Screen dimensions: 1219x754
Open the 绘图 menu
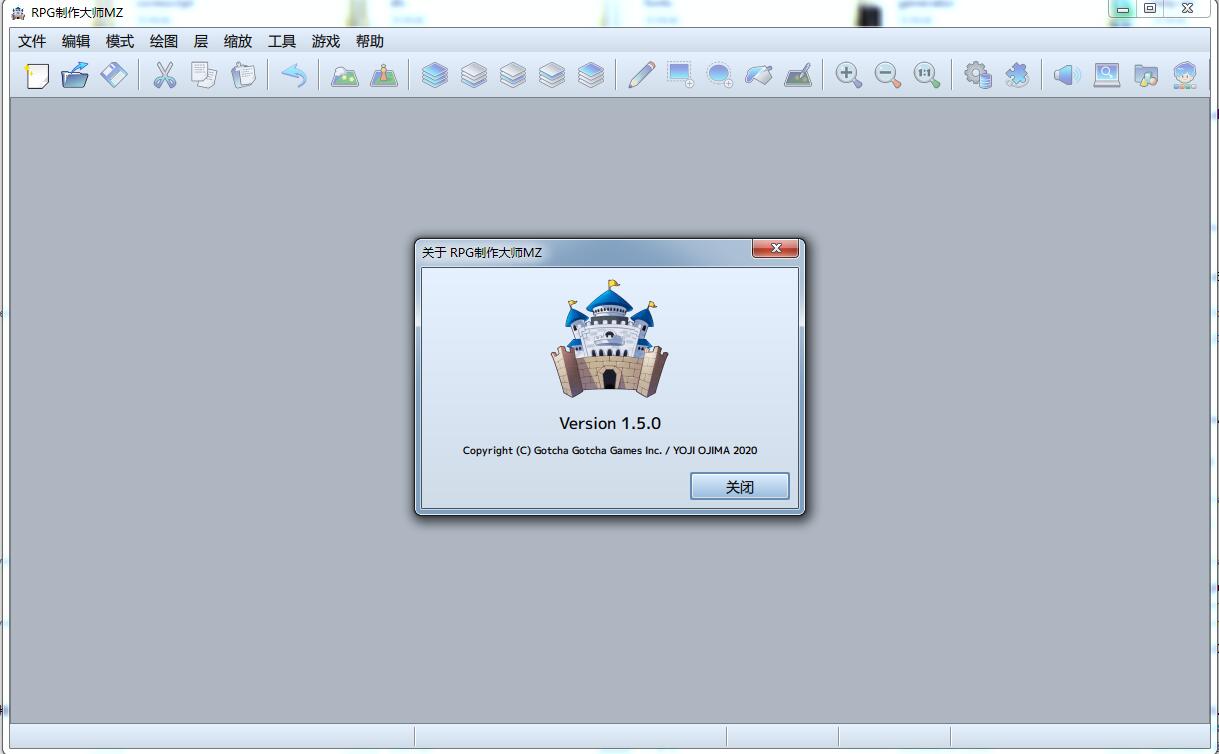[164, 41]
